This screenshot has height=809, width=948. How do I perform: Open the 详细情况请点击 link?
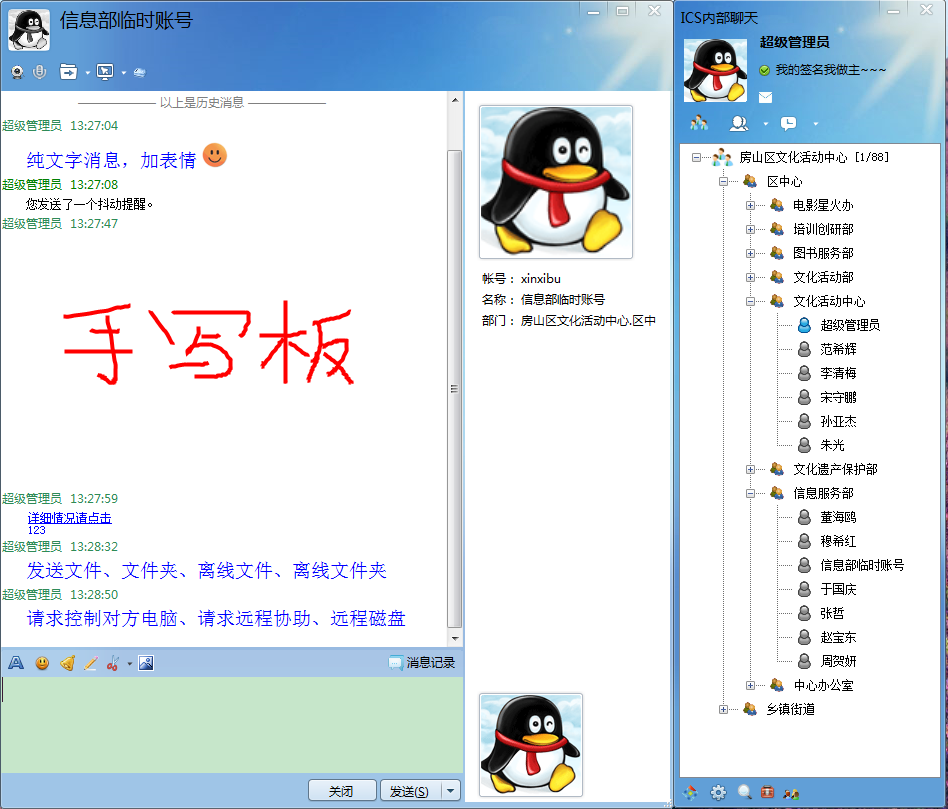(x=70, y=518)
